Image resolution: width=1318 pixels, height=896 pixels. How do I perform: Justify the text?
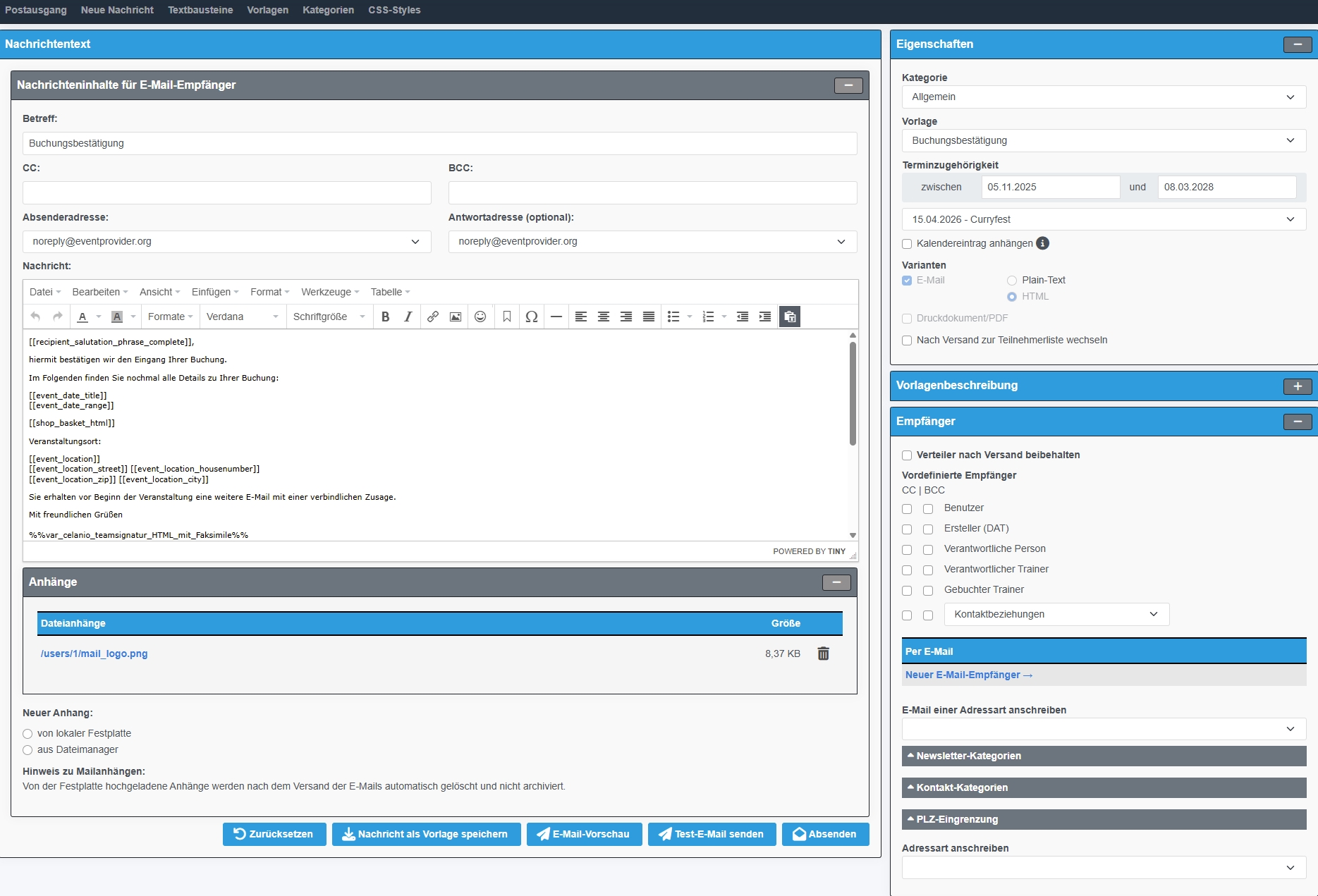(649, 317)
